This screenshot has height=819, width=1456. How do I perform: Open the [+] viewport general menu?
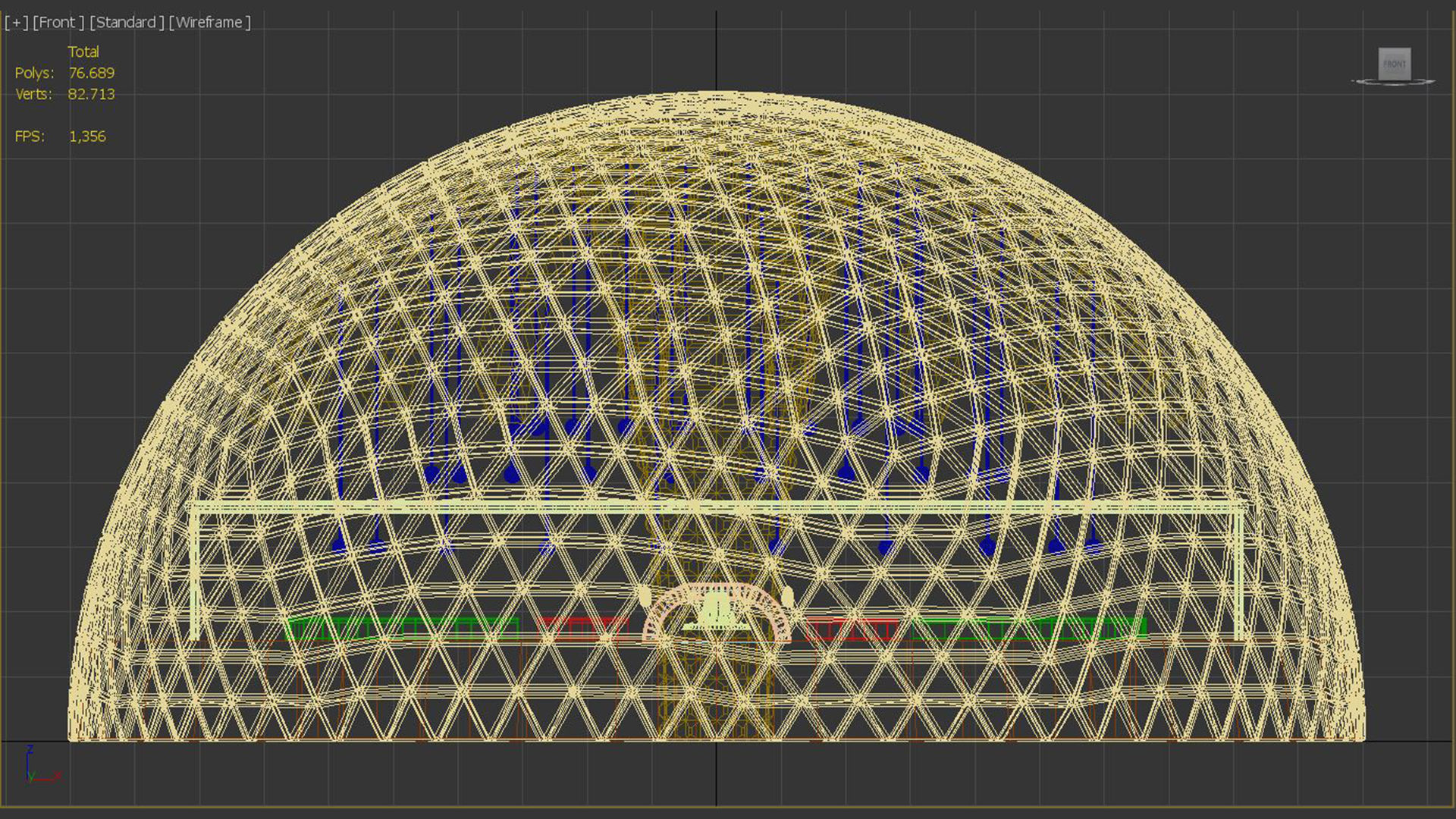(x=17, y=22)
